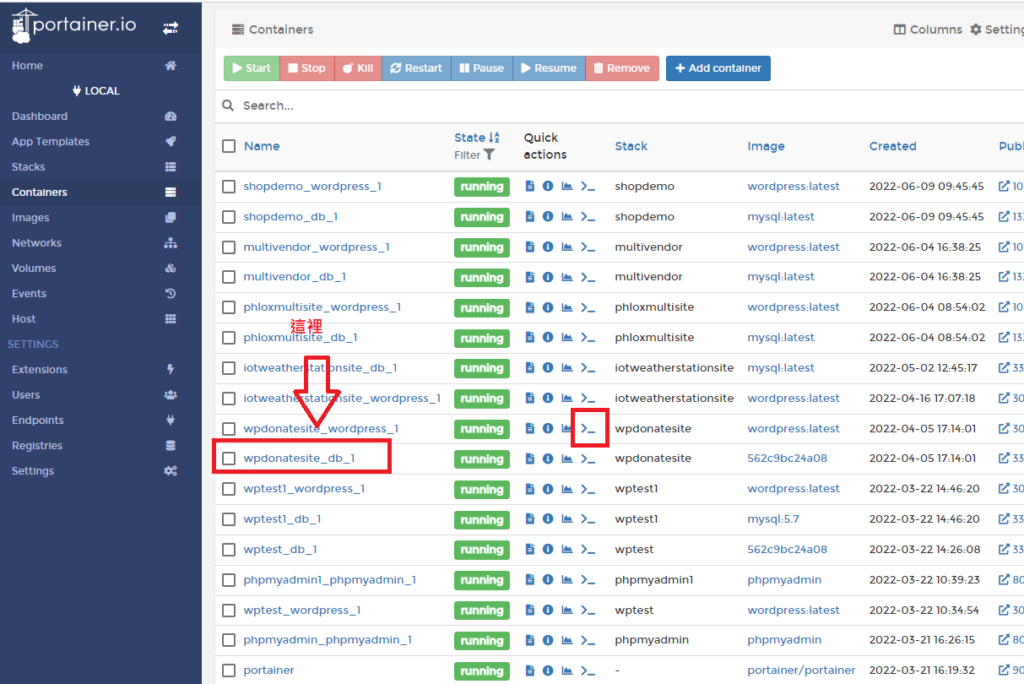Click stats icon for wpdonatesite_db_1

pyautogui.click(x=567, y=459)
